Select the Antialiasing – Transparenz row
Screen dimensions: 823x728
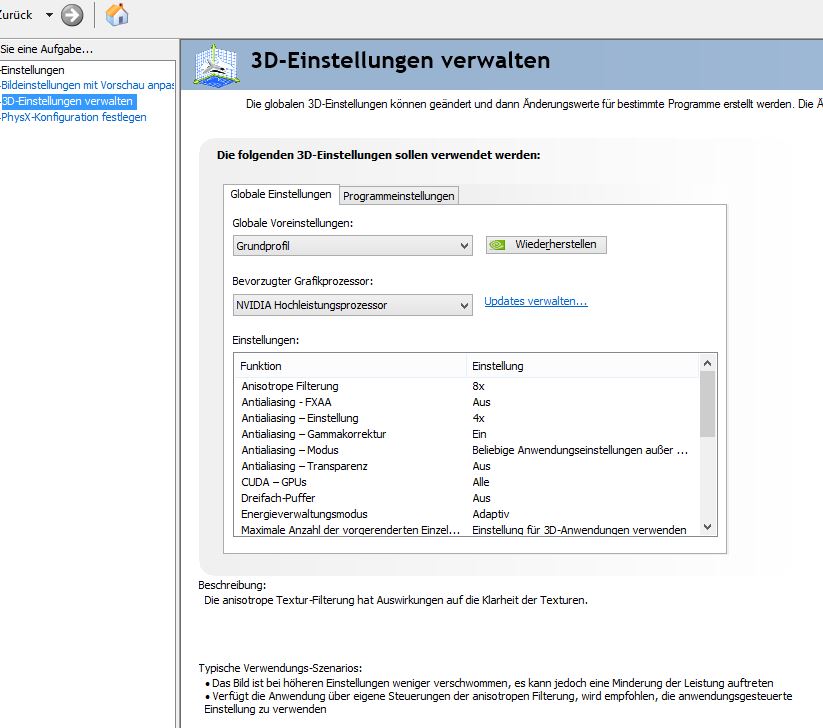click(x=466, y=466)
